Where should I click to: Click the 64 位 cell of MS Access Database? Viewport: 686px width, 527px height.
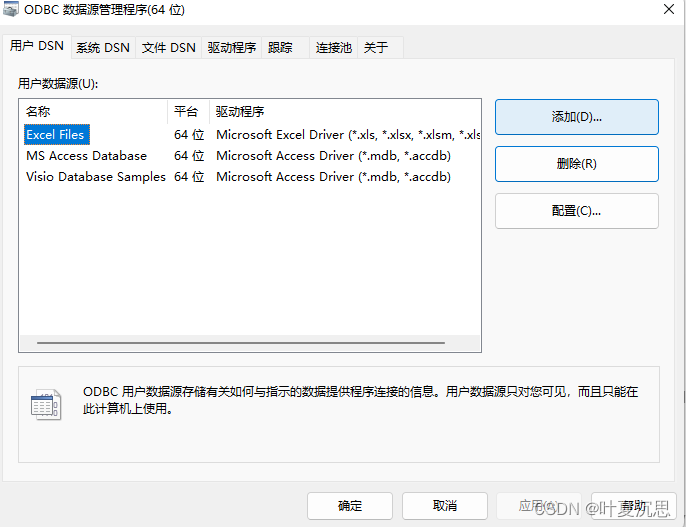click(189, 156)
